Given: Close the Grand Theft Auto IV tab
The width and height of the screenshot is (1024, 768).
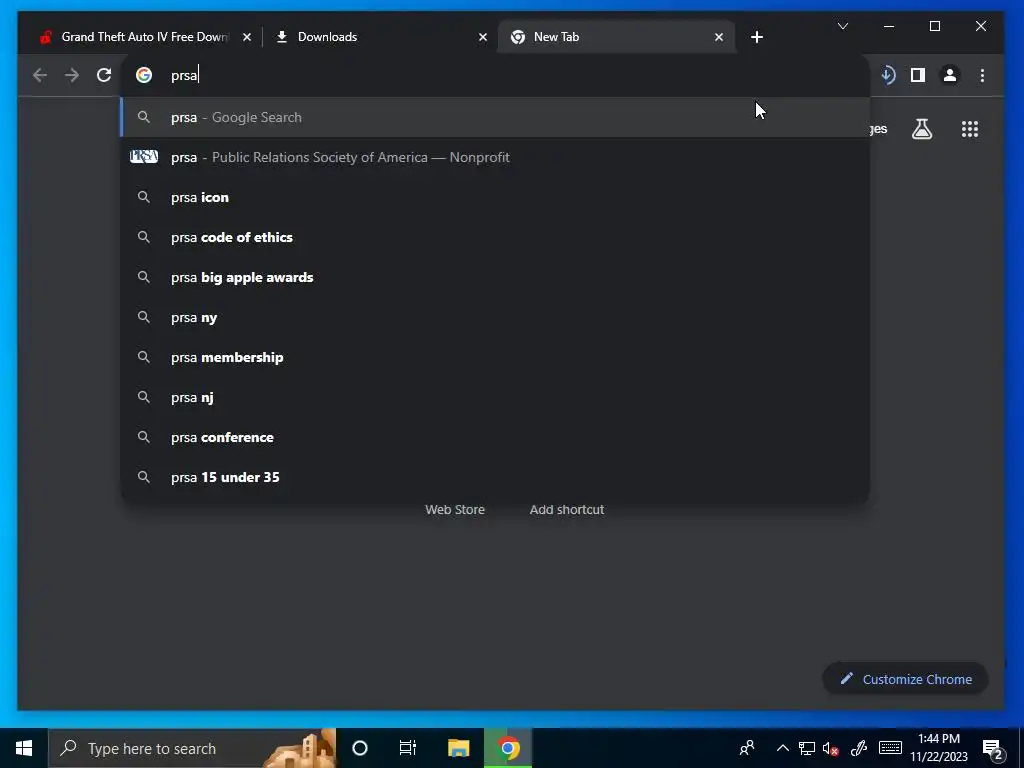Looking at the screenshot, I should tap(247, 37).
